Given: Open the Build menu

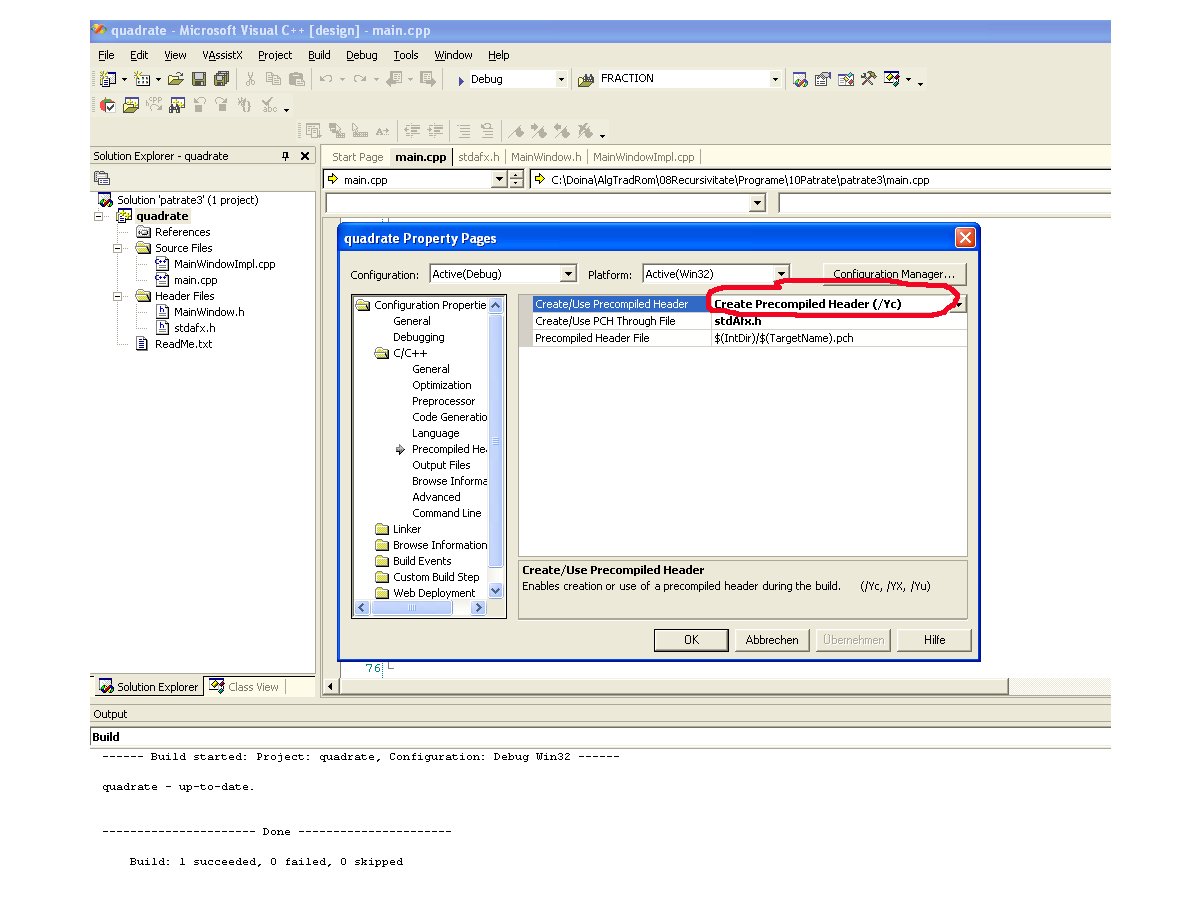Looking at the screenshot, I should click(319, 55).
